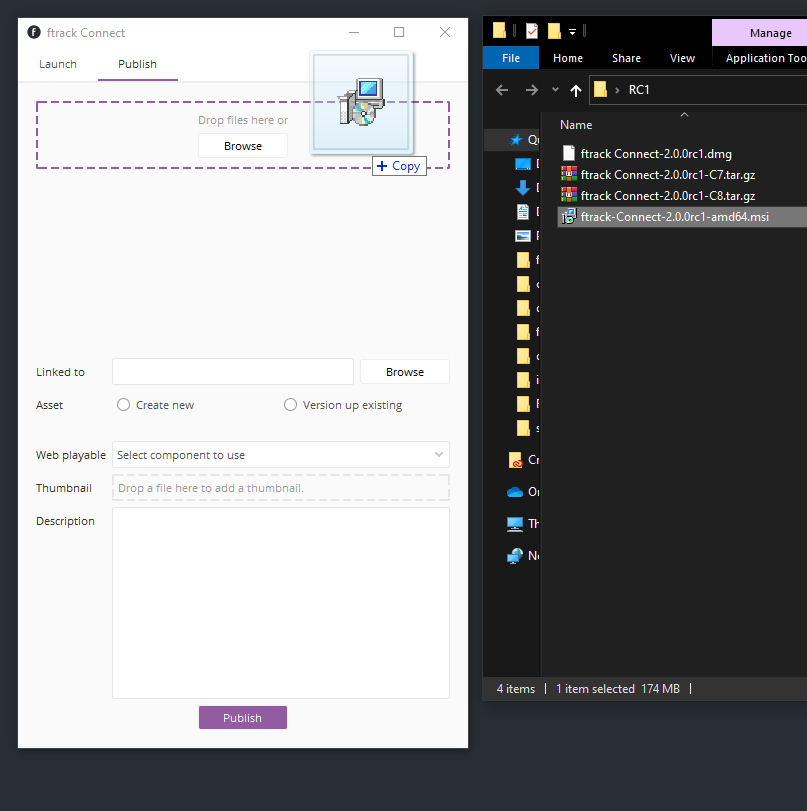This screenshot has width=807, height=811.
Task: Open This PC from the sidebar
Action: point(515,524)
